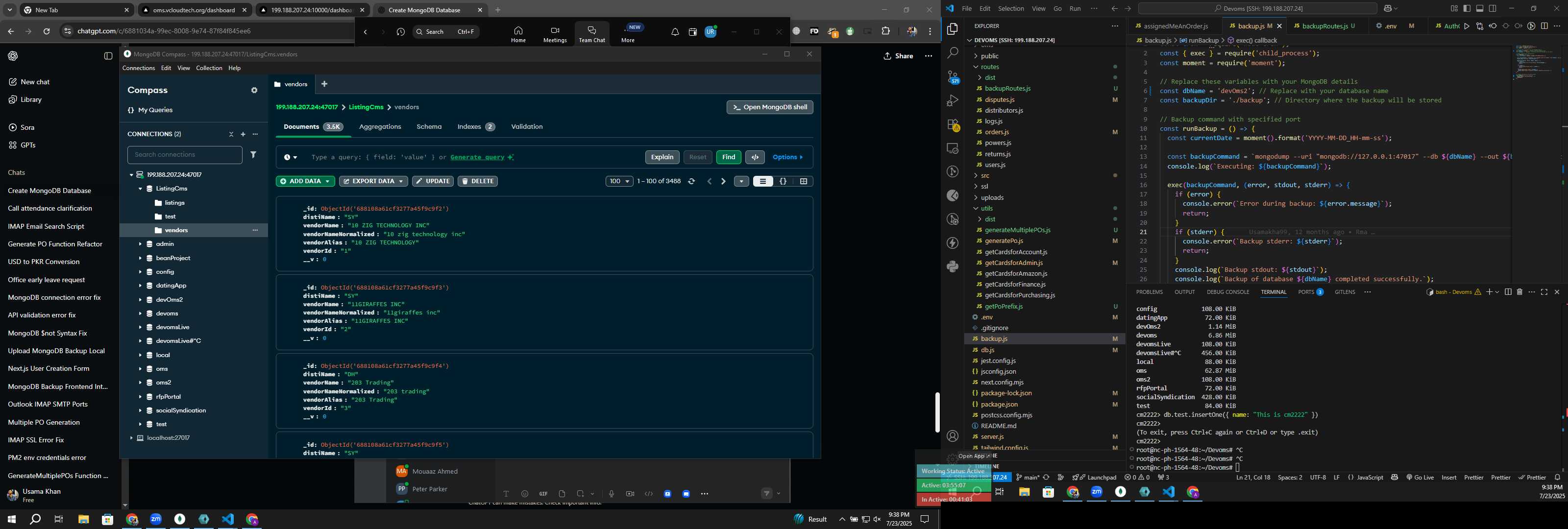
Task: Toggle VS Code bottom panel visibility
Action: click(1480, 8)
